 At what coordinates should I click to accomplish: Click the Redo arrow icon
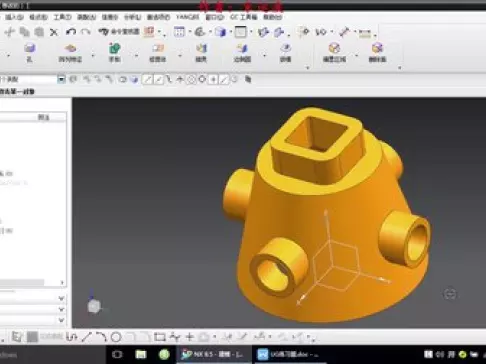coord(86,32)
